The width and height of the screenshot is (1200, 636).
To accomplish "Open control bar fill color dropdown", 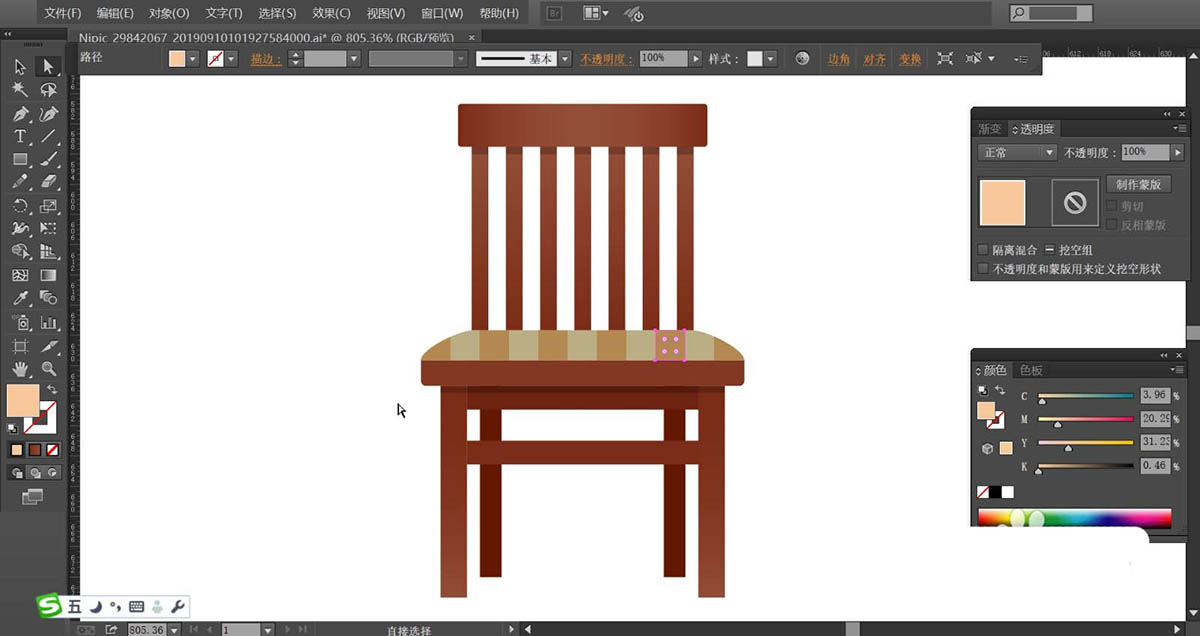I will coord(194,59).
